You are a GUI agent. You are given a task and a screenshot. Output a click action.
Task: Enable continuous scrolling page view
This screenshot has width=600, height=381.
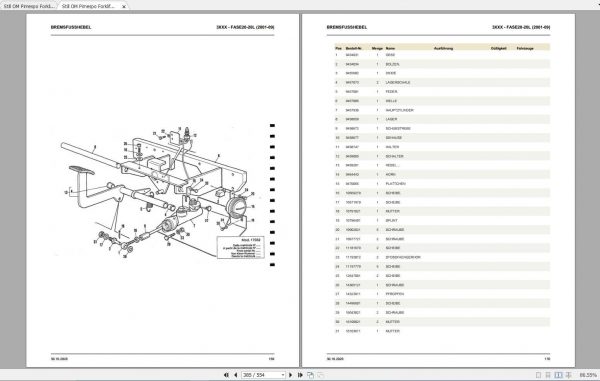click(x=548, y=375)
